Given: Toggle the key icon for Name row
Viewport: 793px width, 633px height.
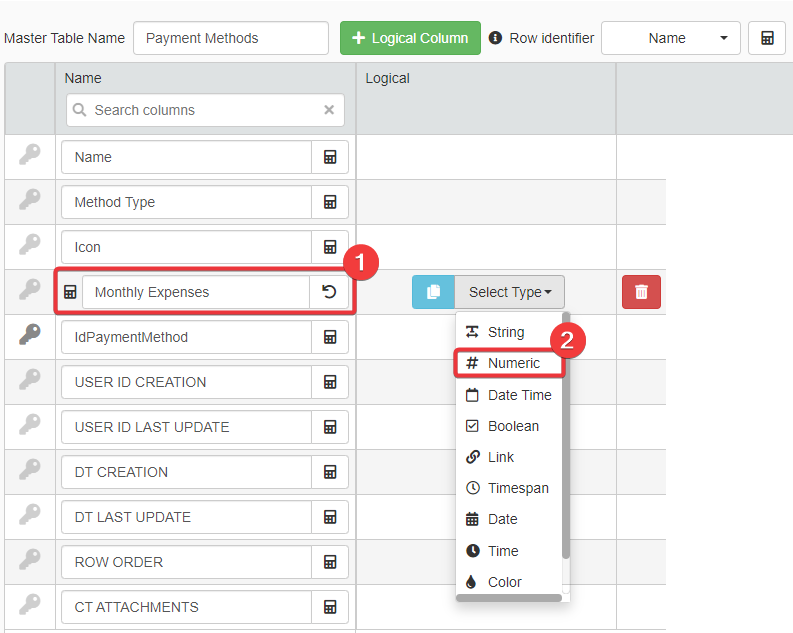Looking at the screenshot, I should point(30,156).
